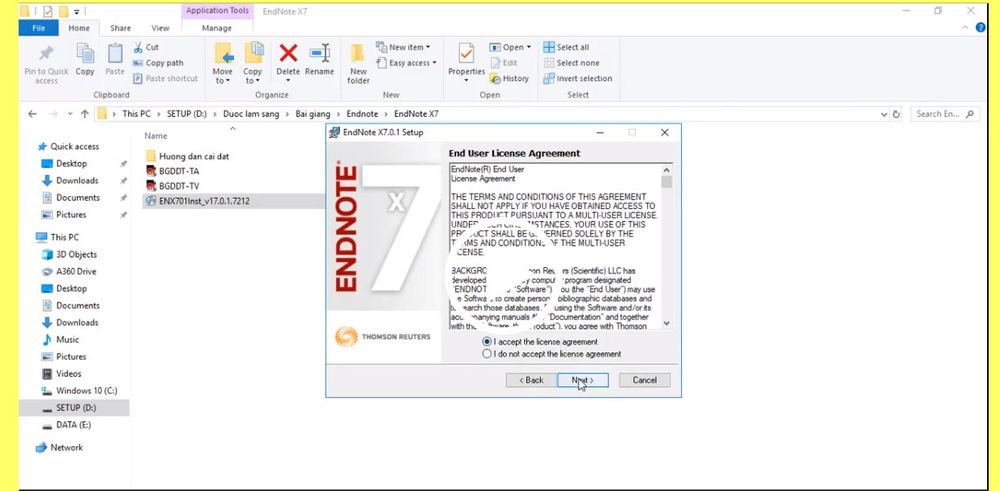Click Back in EndNote Setup
Screen dimensions: 1000x491
pos(531,381)
